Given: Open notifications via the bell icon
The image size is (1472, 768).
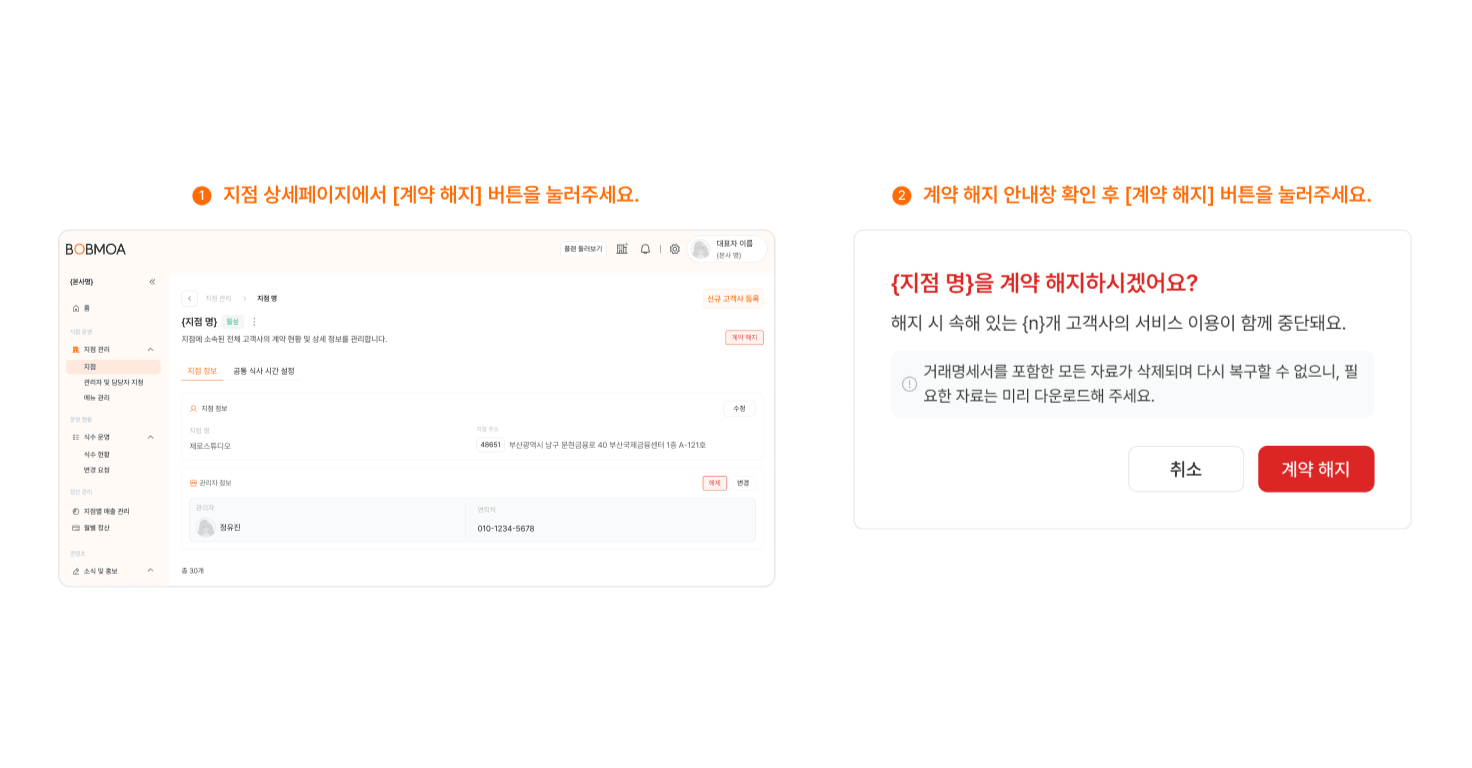Looking at the screenshot, I should click(x=645, y=249).
